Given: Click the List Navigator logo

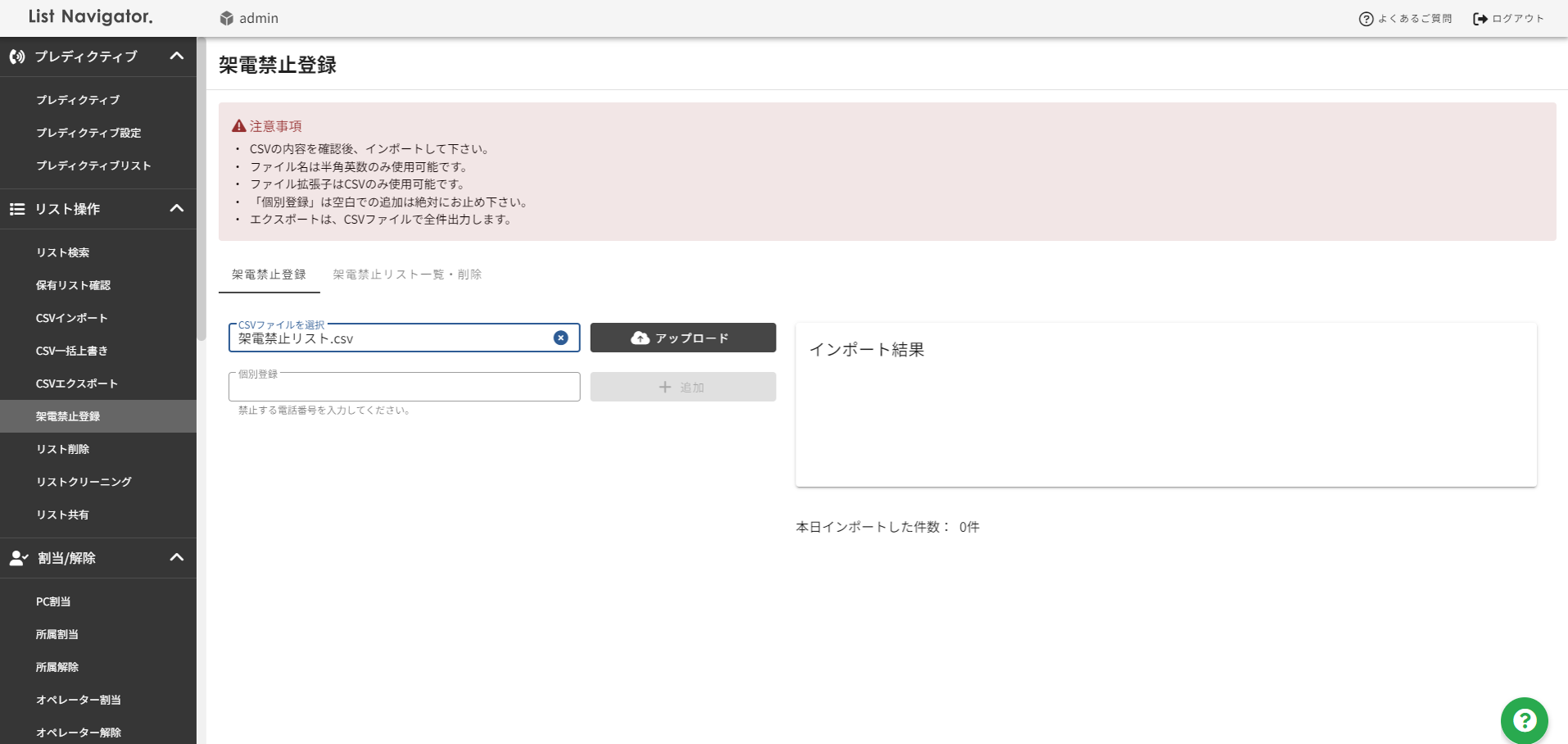Looking at the screenshot, I should (x=90, y=16).
